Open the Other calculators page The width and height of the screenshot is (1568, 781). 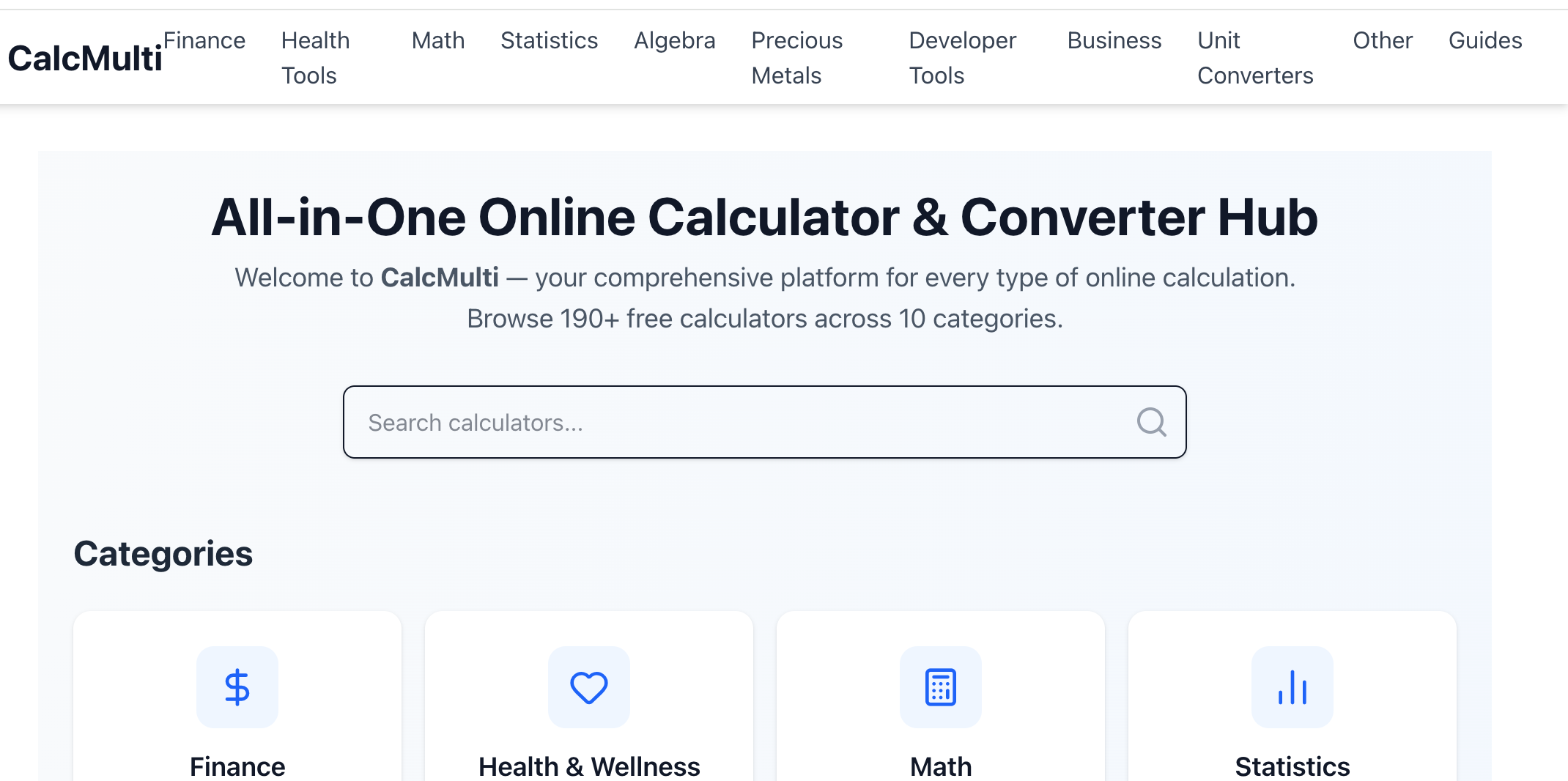pyautogui.click(x=1383, y=40)
